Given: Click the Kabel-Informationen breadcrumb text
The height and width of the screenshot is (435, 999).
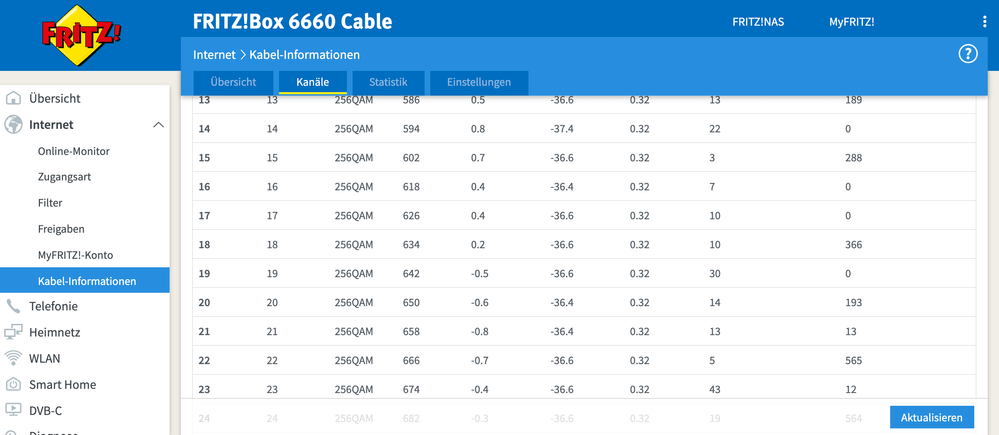Looking at the screenshot, I should pyautogui.click(x=305, y=55).
